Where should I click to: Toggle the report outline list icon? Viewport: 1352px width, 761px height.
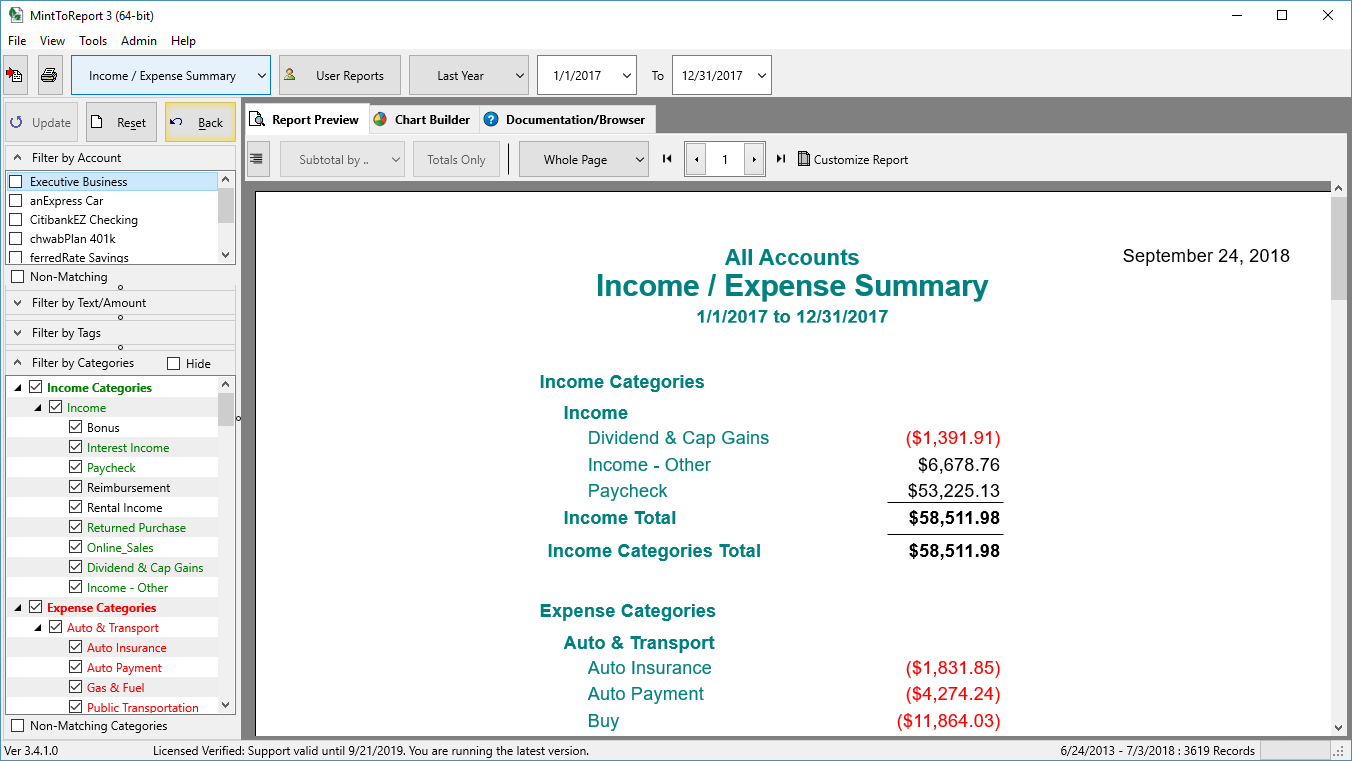[x=258, y=159]
